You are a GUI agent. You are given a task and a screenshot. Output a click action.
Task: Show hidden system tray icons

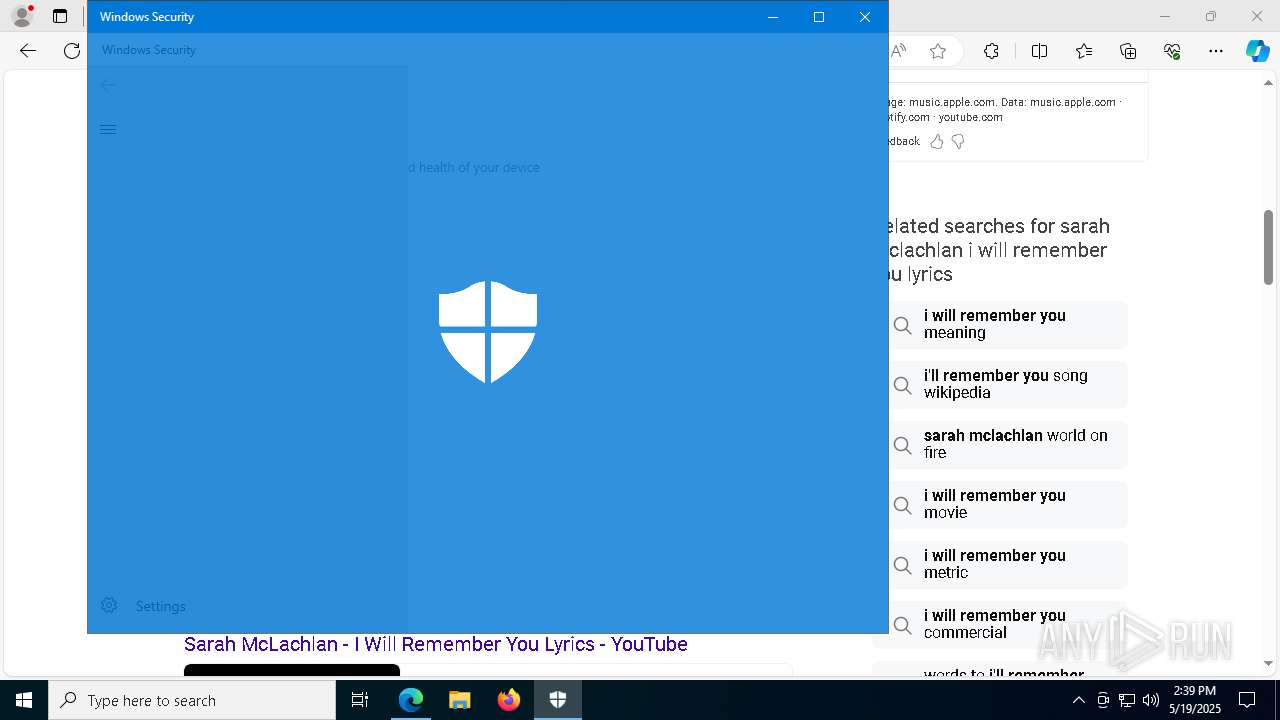coord(1078,700)
